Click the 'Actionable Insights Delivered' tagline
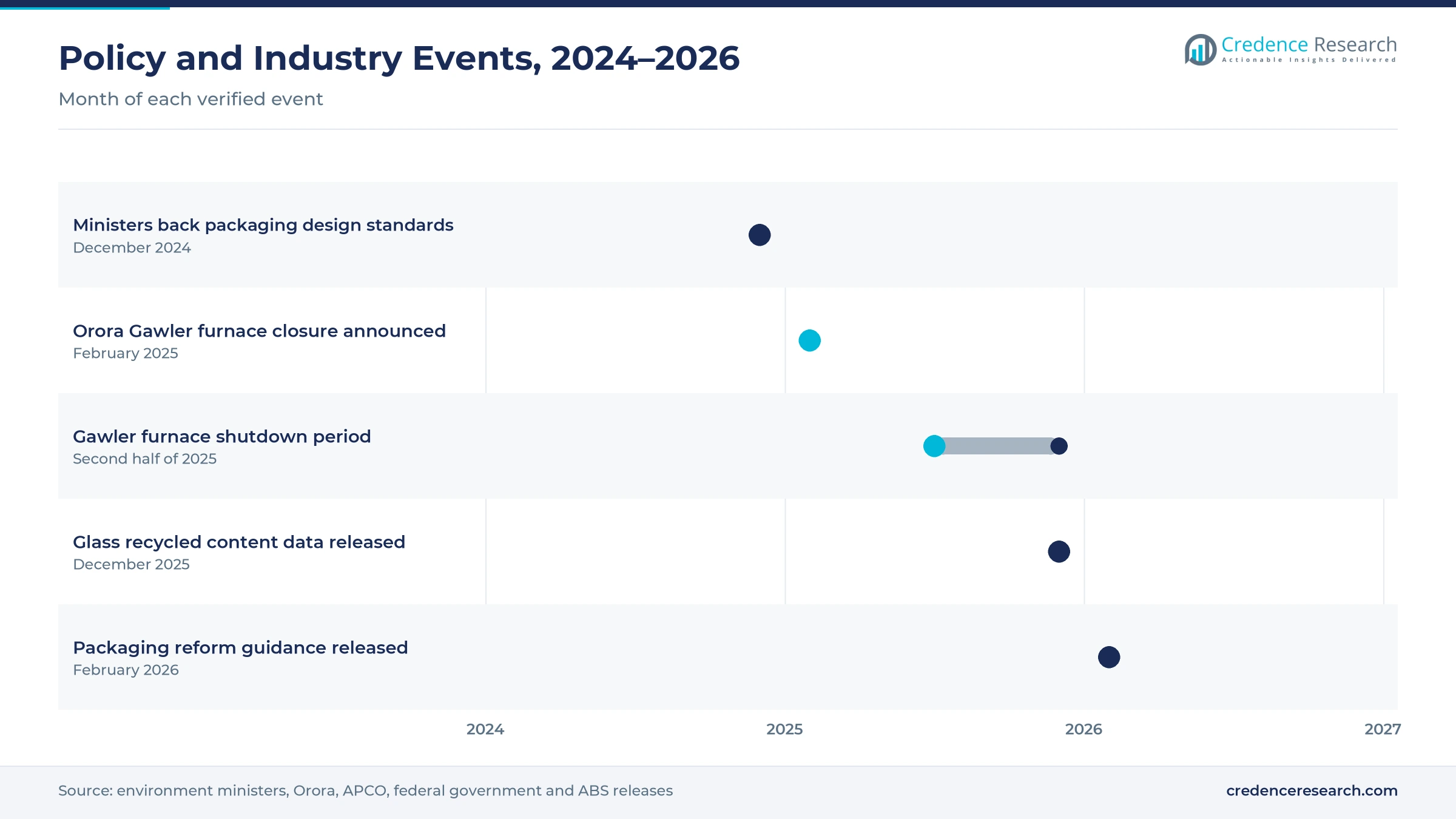 coord(1309,60)
